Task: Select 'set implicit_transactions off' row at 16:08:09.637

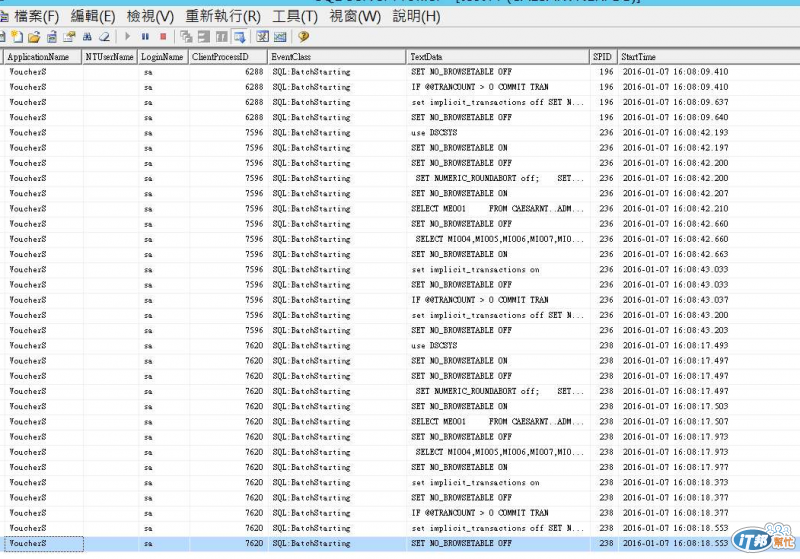Action: click(400, 103)
